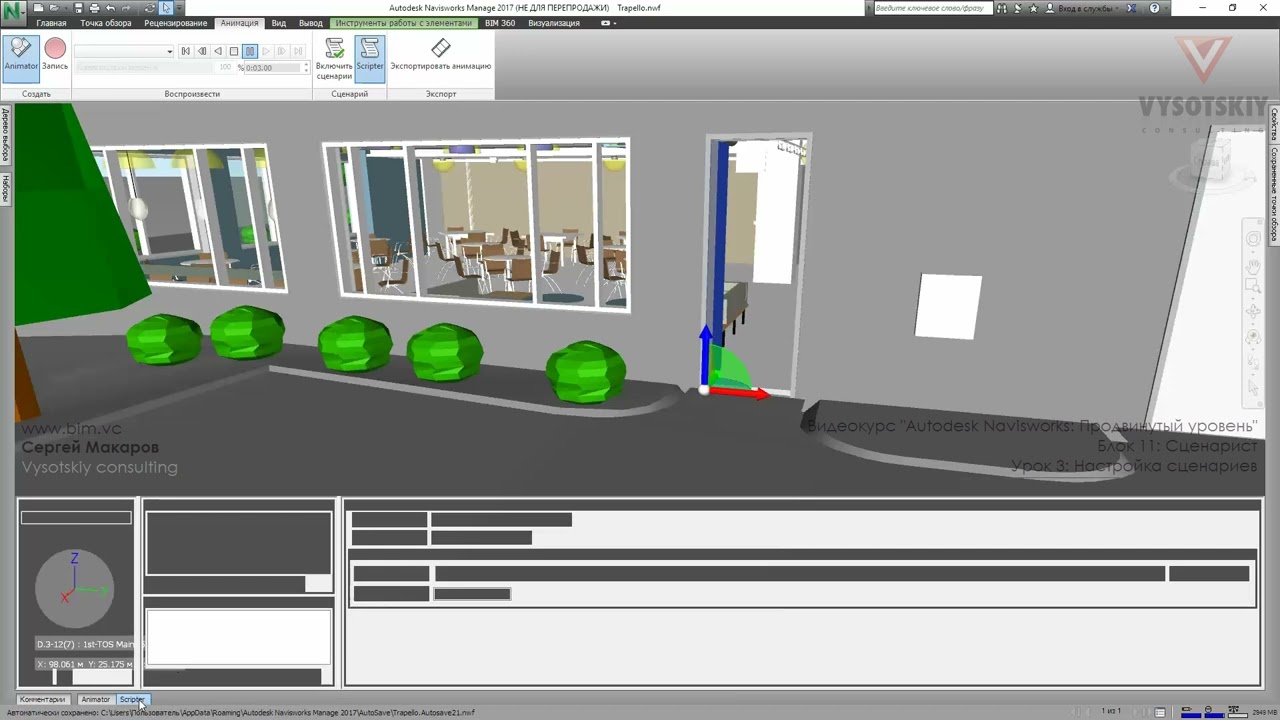The image size is (1280, 720).
Task: Go to the Рецензирование tab
Action: (176, 23)
